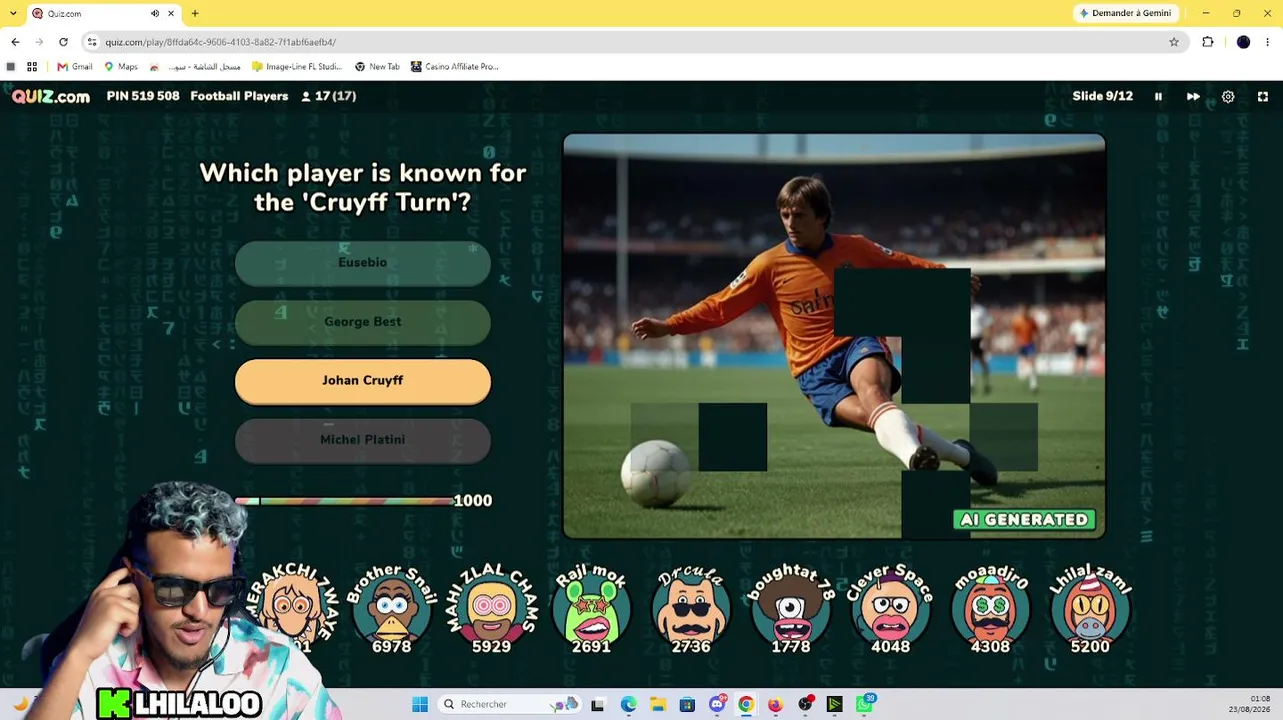Click the AI-generated footballer image
Image resolution: width=1283 pixels, height=720 pixels.
click(834, 336)
